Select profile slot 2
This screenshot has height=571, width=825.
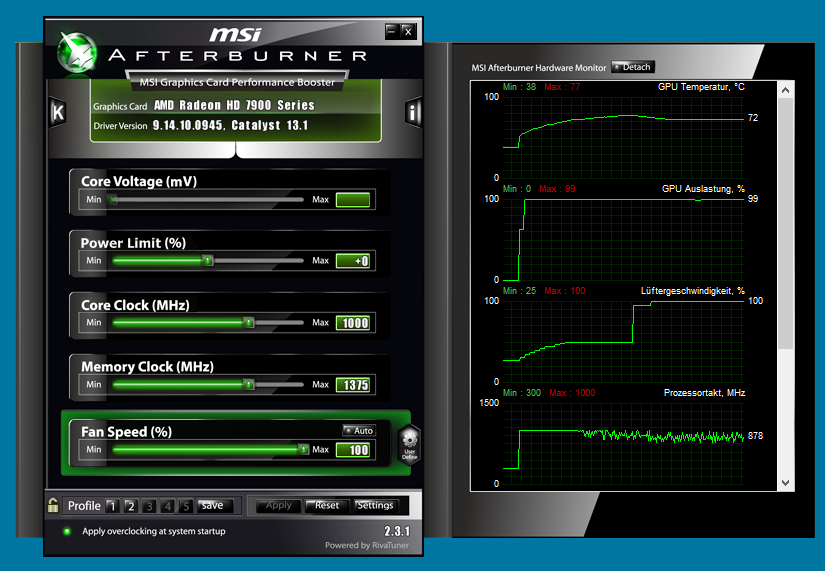[x=130, y=506]
